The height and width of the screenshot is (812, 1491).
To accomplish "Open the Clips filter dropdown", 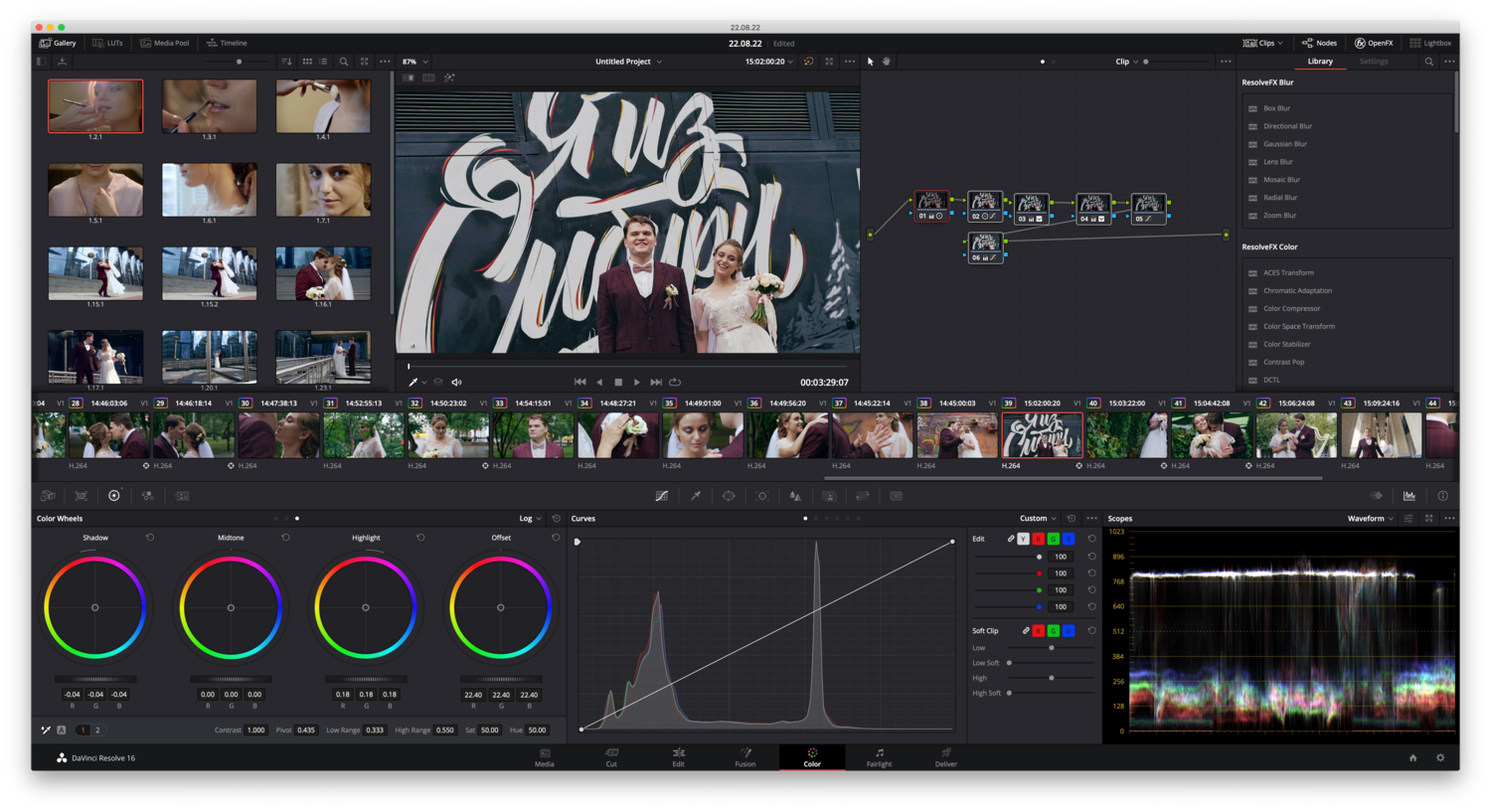I will [x=1263, y=43].
